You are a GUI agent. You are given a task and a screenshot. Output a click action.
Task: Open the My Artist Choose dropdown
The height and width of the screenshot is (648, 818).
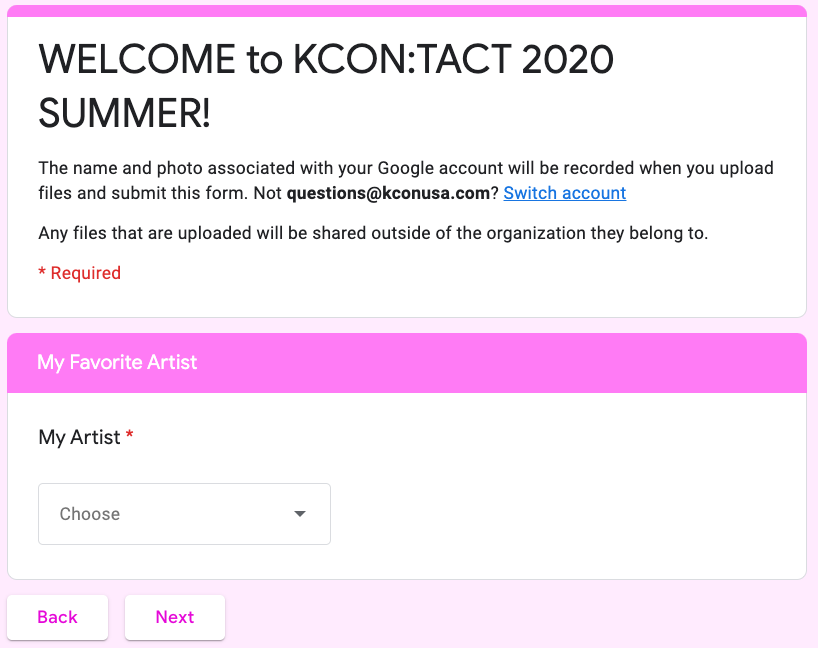[184, 514]
